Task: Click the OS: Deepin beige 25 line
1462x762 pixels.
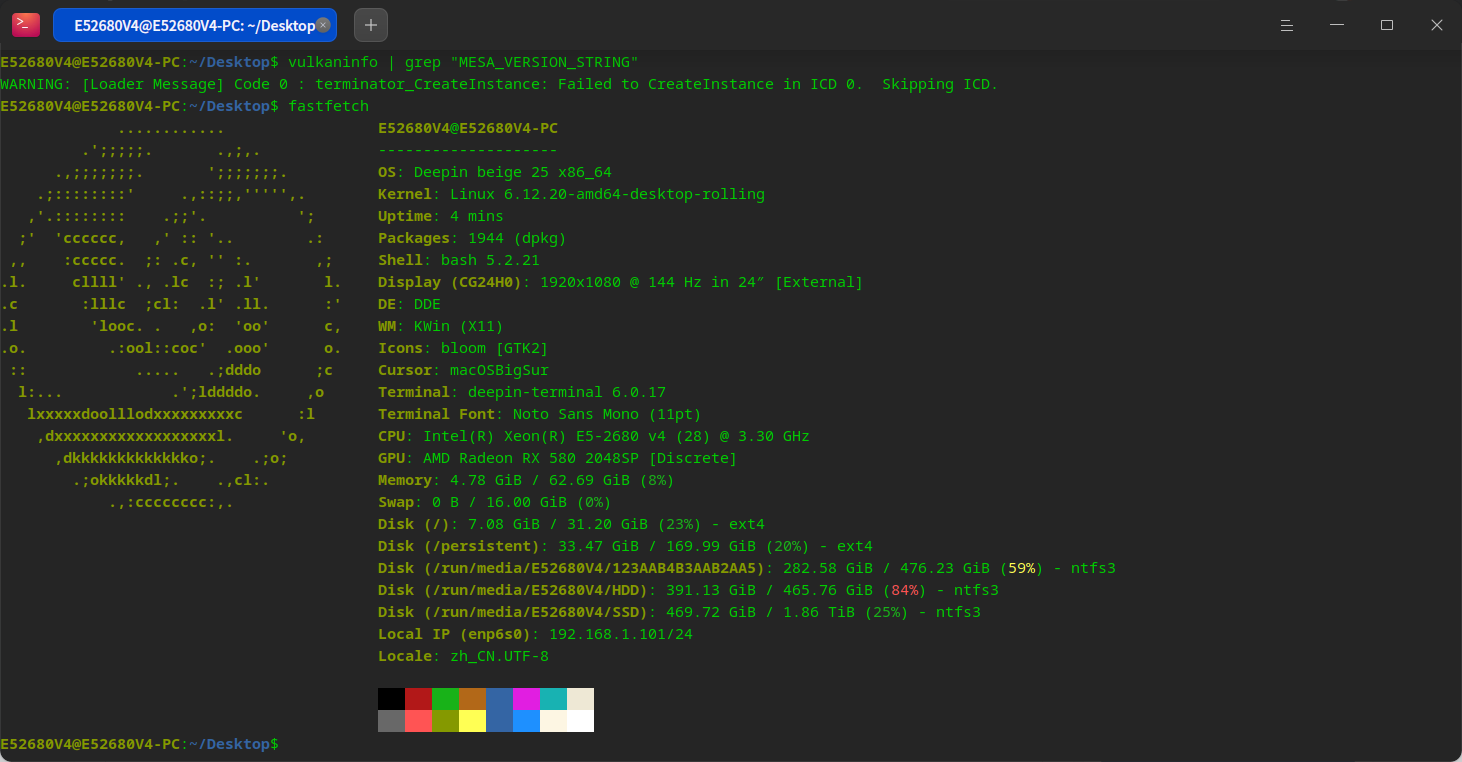Action: tap(494, 172)
